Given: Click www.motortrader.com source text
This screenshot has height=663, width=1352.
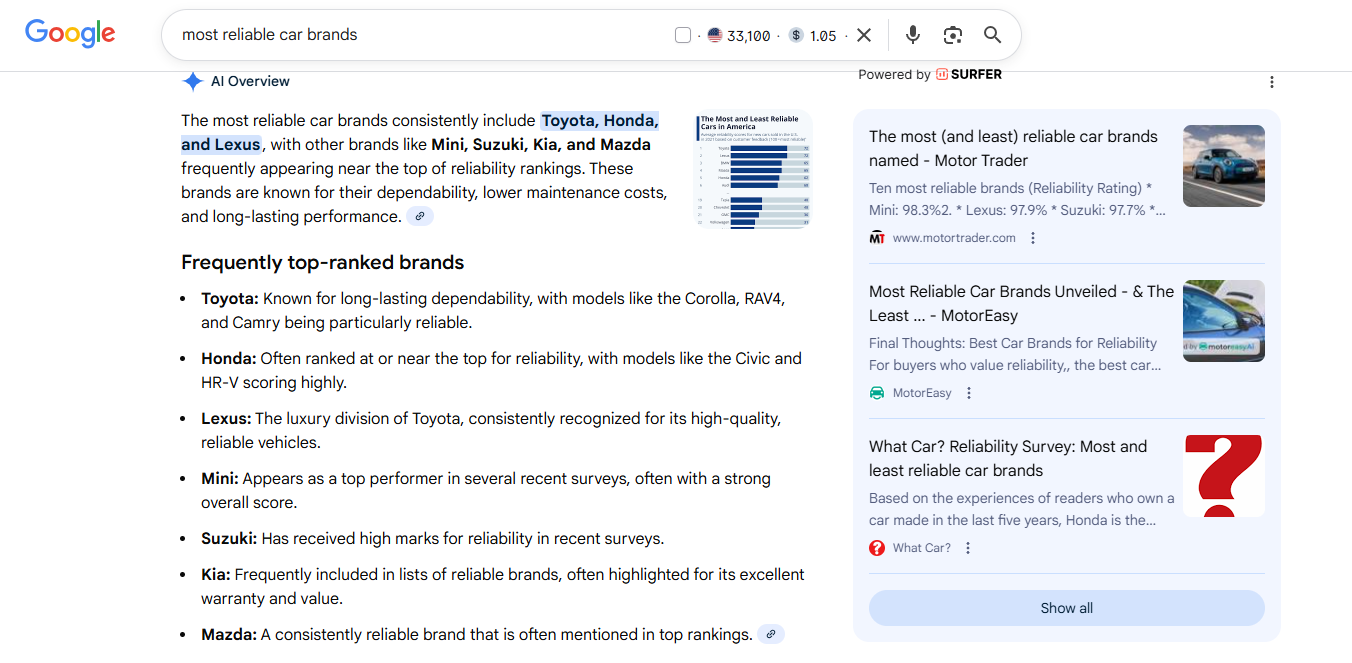Looking at the screenshot, I should point(954,238).
